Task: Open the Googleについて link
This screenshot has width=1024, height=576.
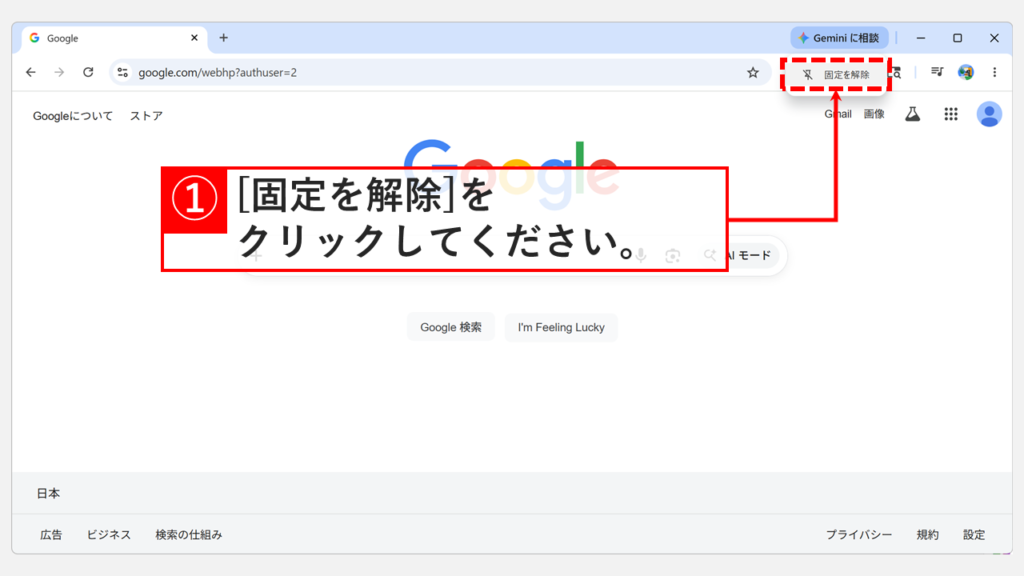Action: point(72,116)
